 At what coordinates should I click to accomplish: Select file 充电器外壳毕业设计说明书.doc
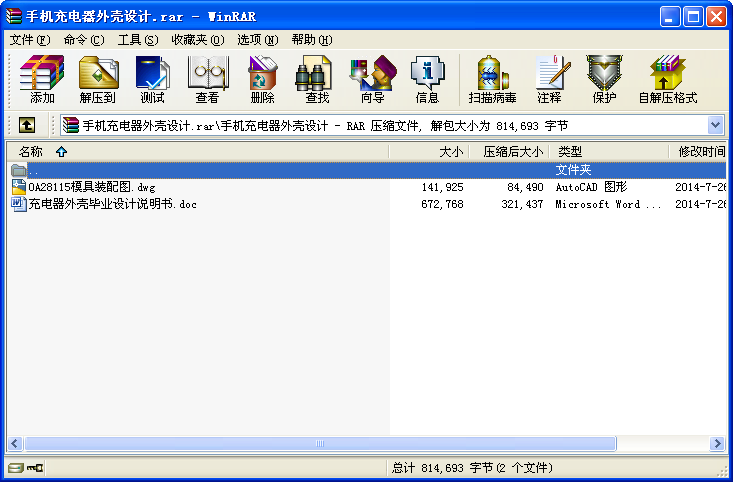[112, 204]
